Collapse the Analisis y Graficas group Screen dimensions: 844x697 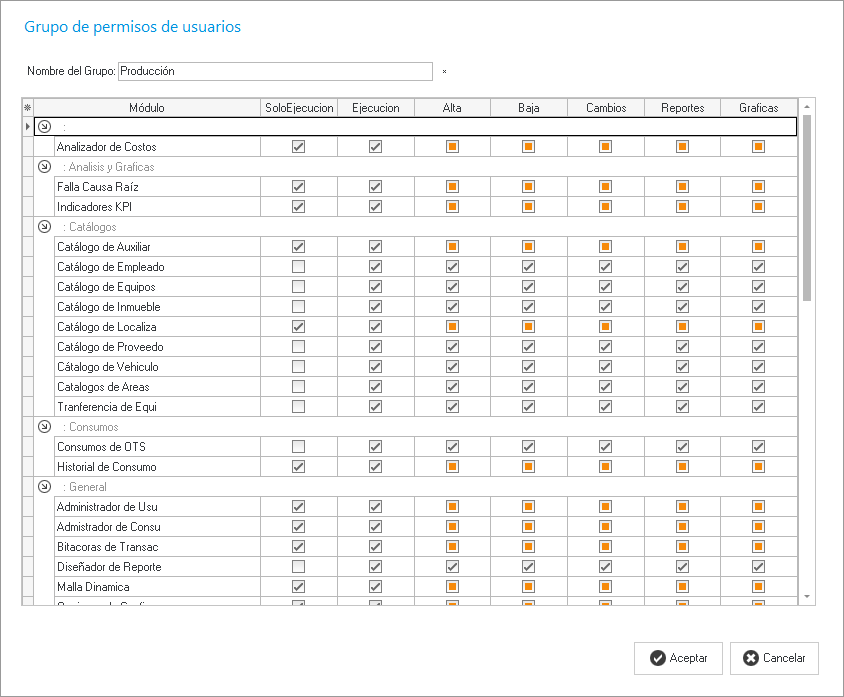(x=44, y=167)
